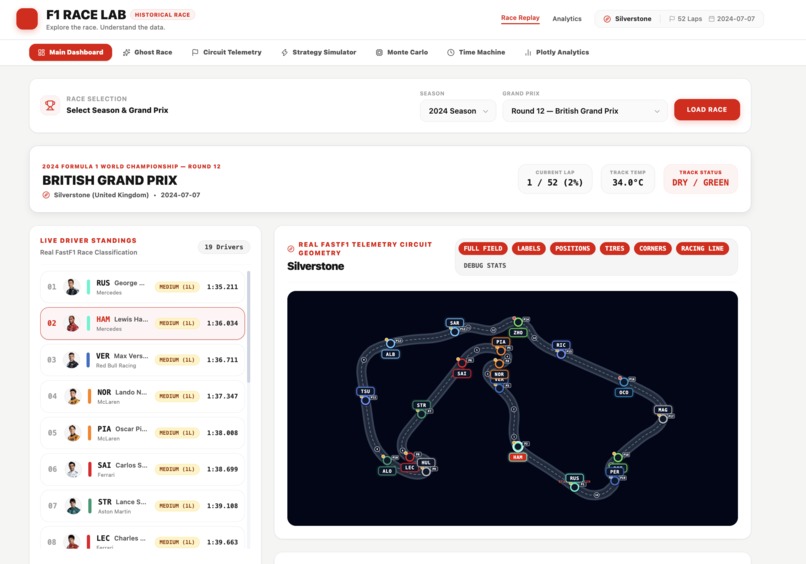
Task: Toggle the Full Field display option
Action: 483,248
